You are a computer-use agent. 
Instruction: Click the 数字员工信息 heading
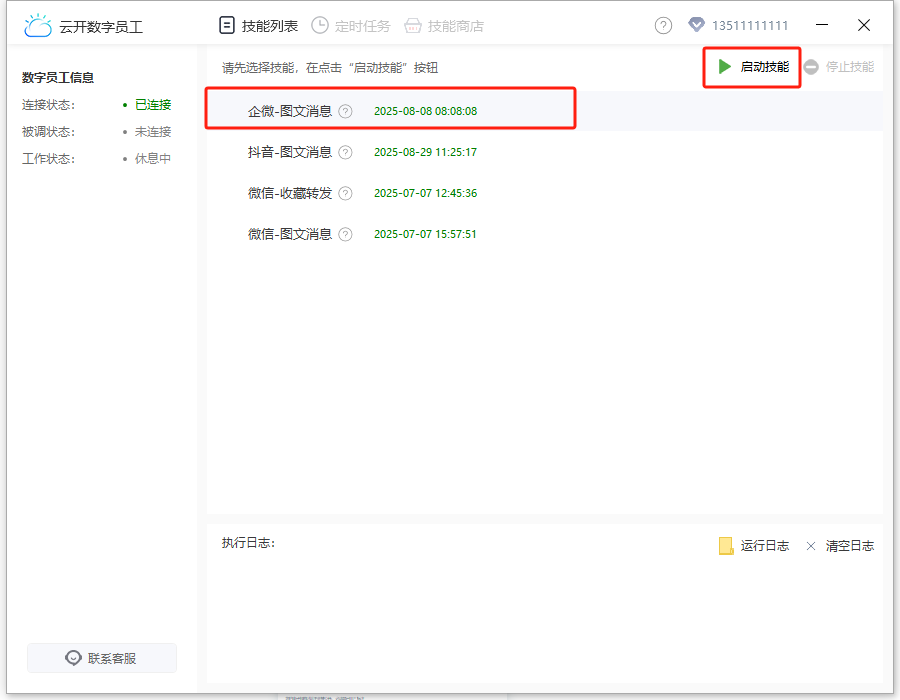pyautogui.click(x=58, y=78)
